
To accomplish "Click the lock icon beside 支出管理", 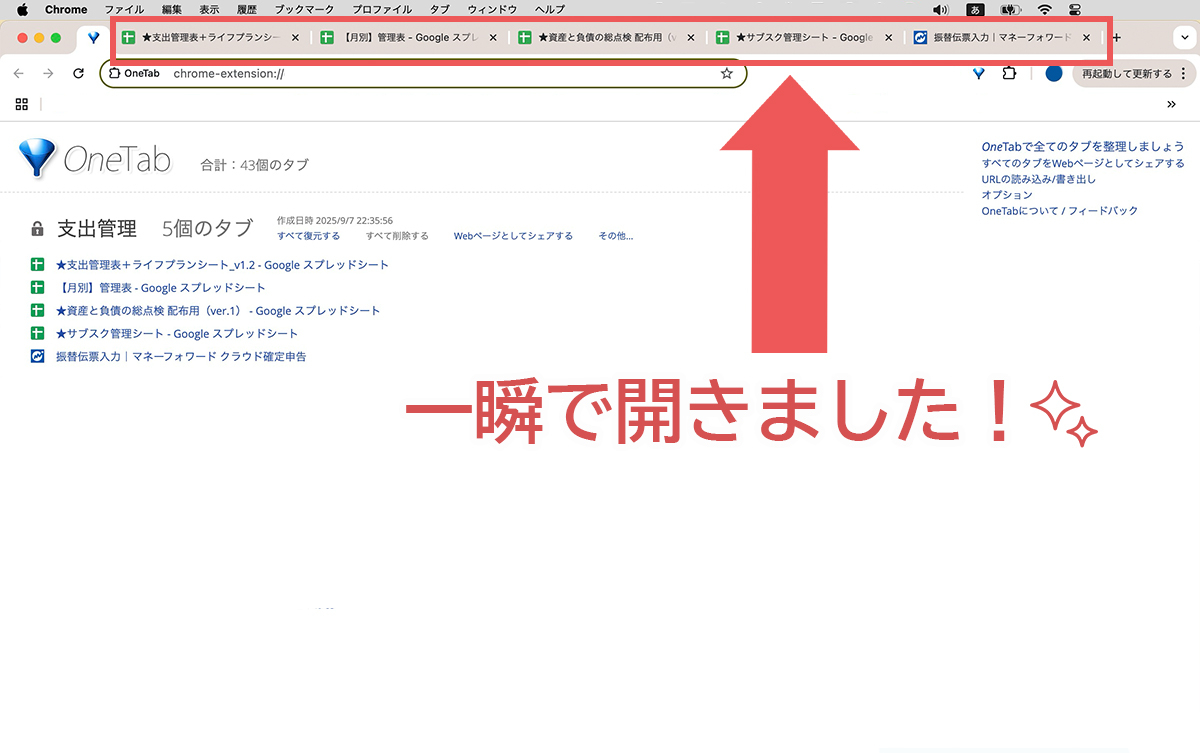I will [37, 229].
